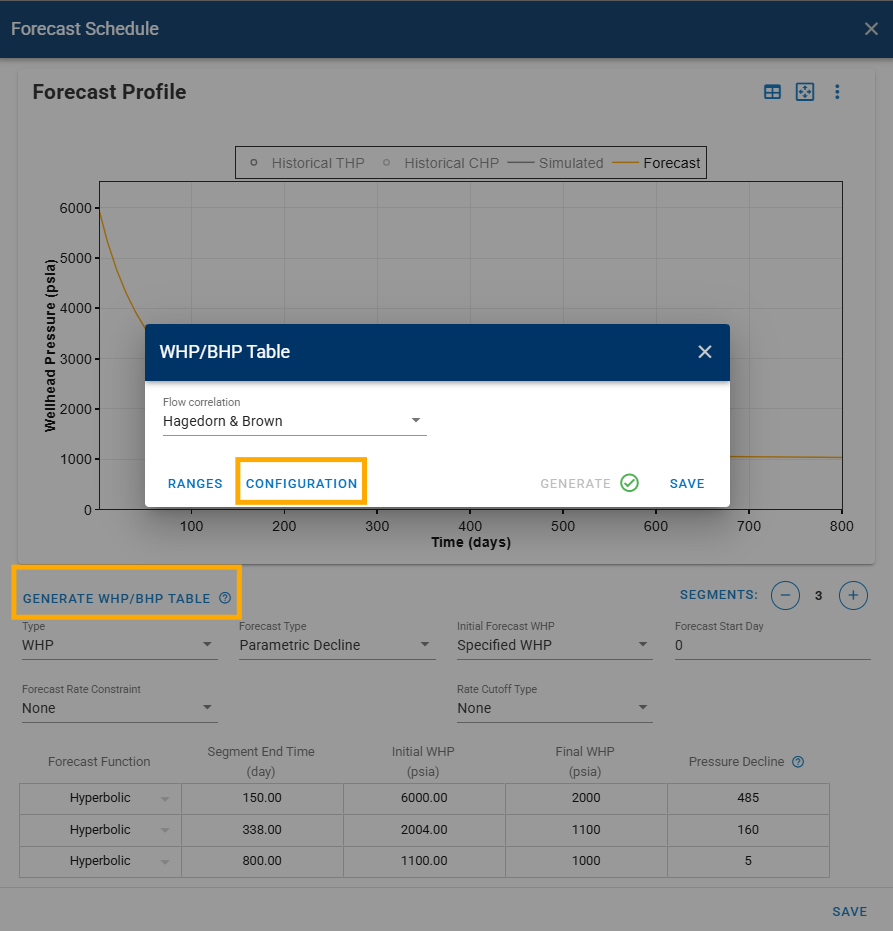Viewport: 893px width, 931px height.
Task: Close the Forecast Schedule window
Action: pyautogui.click(x=871, y=29)
